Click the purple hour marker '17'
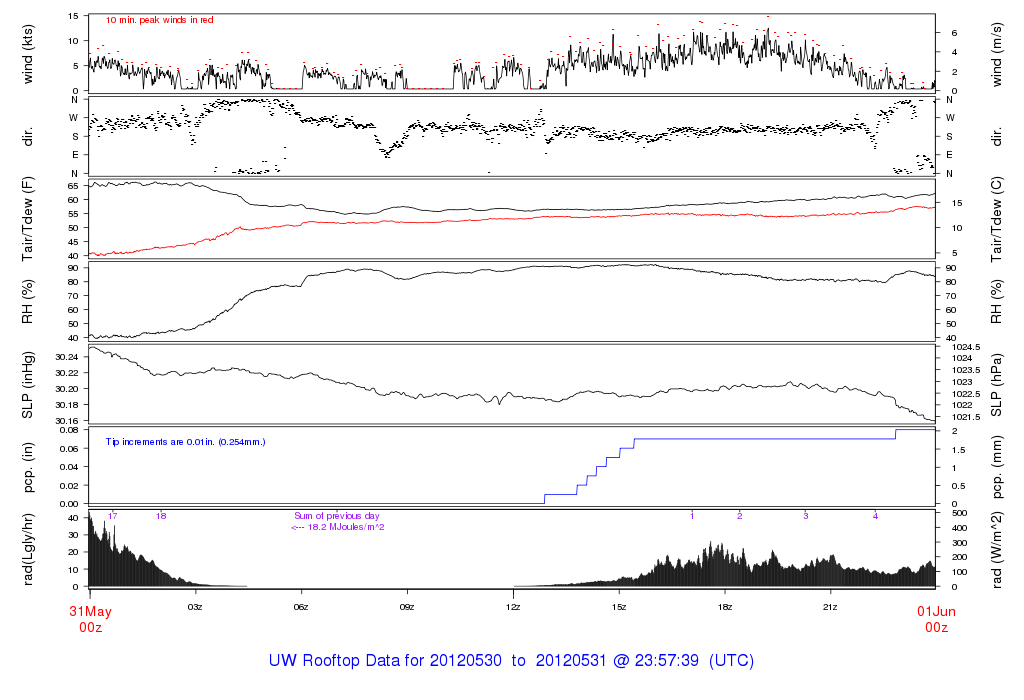 (112, 516)
